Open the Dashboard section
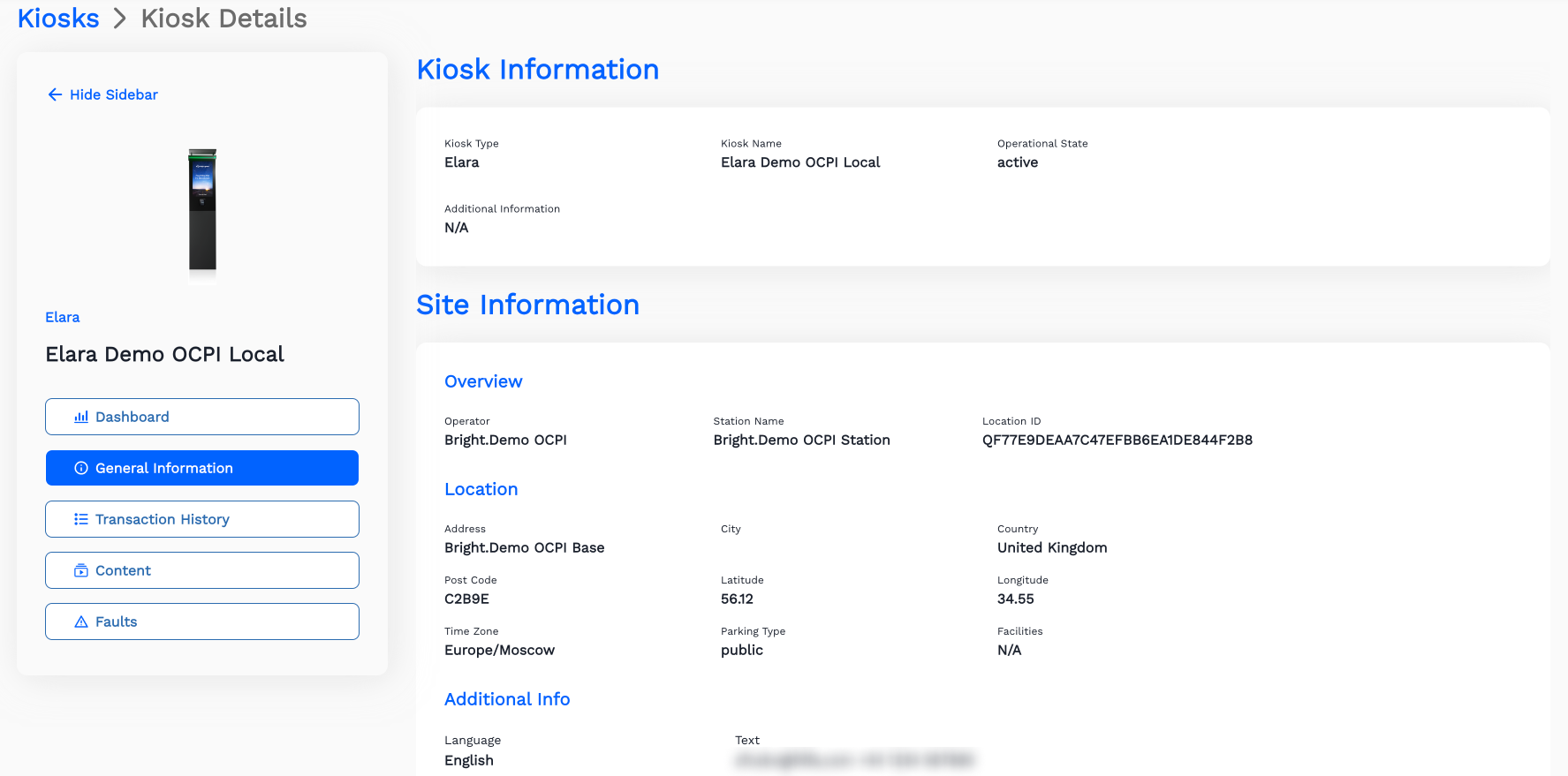 (x=202, y=417)
